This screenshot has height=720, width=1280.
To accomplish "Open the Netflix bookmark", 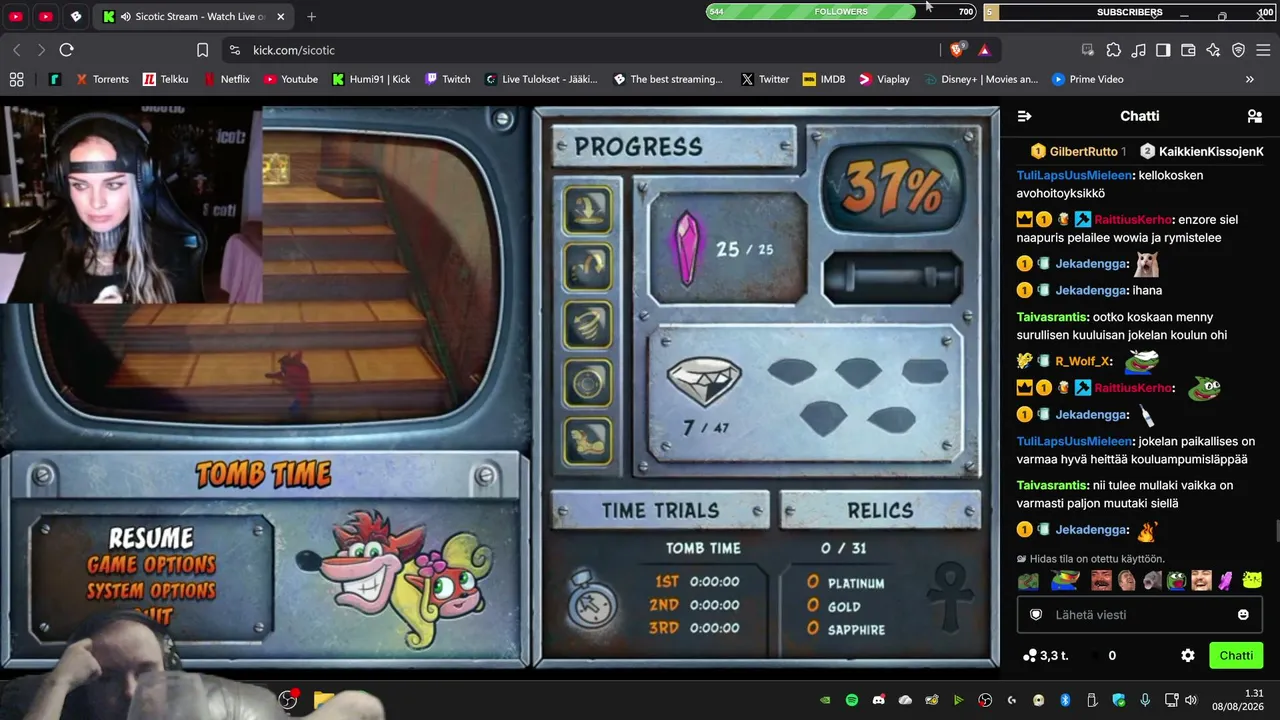I will [x=227, y=79].
